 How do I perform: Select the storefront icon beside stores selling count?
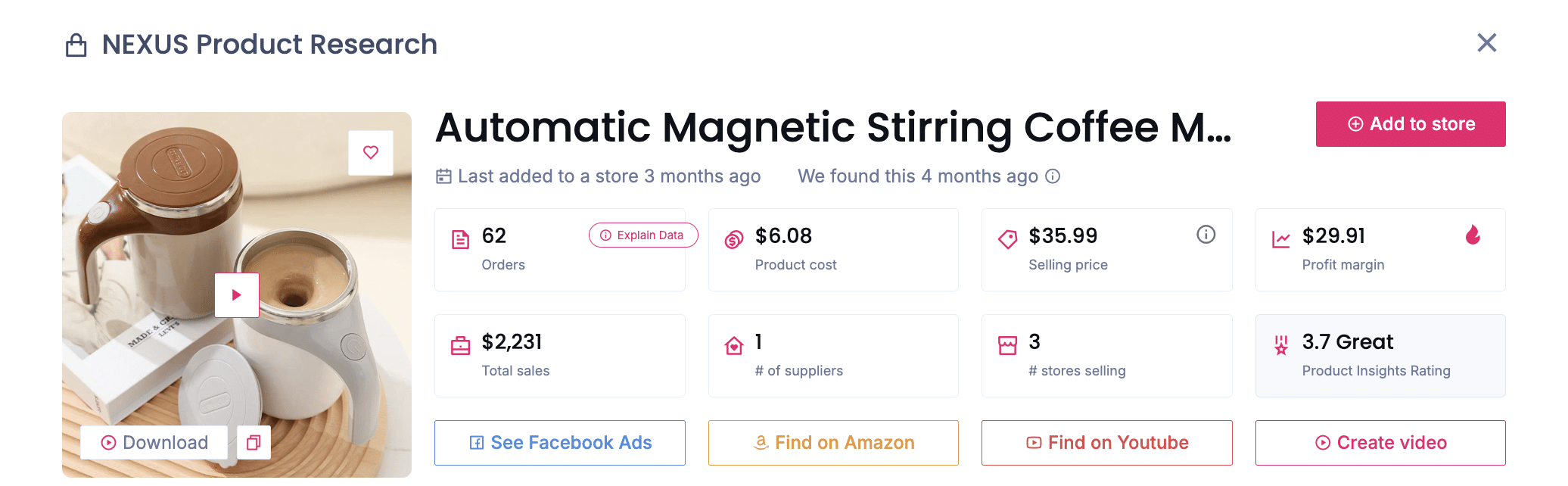(x=1007, y=344)
